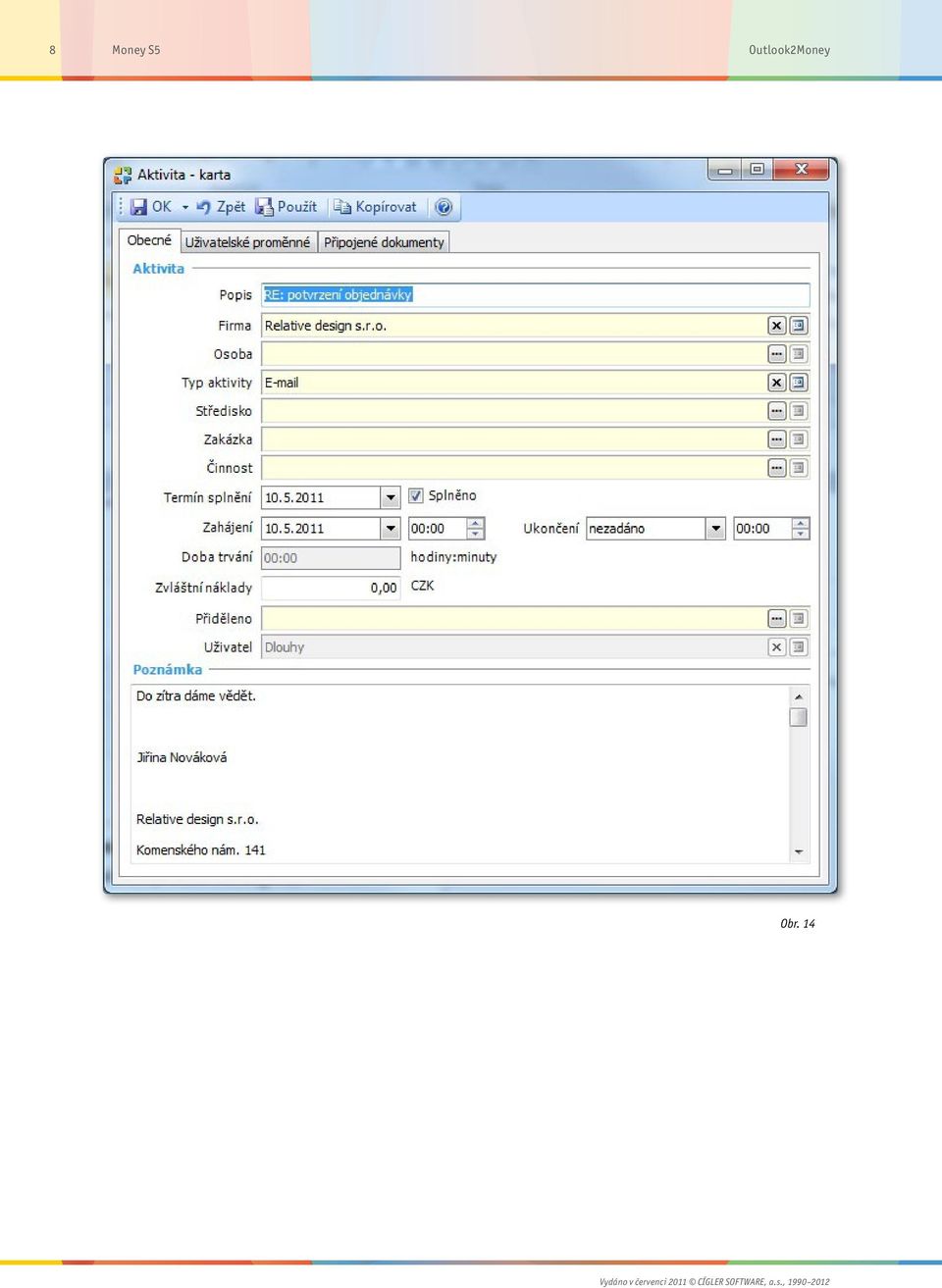Click the Aktivita - karta window icon
The width and height of the screenshot is (942, 1288).
pos(123,176)
